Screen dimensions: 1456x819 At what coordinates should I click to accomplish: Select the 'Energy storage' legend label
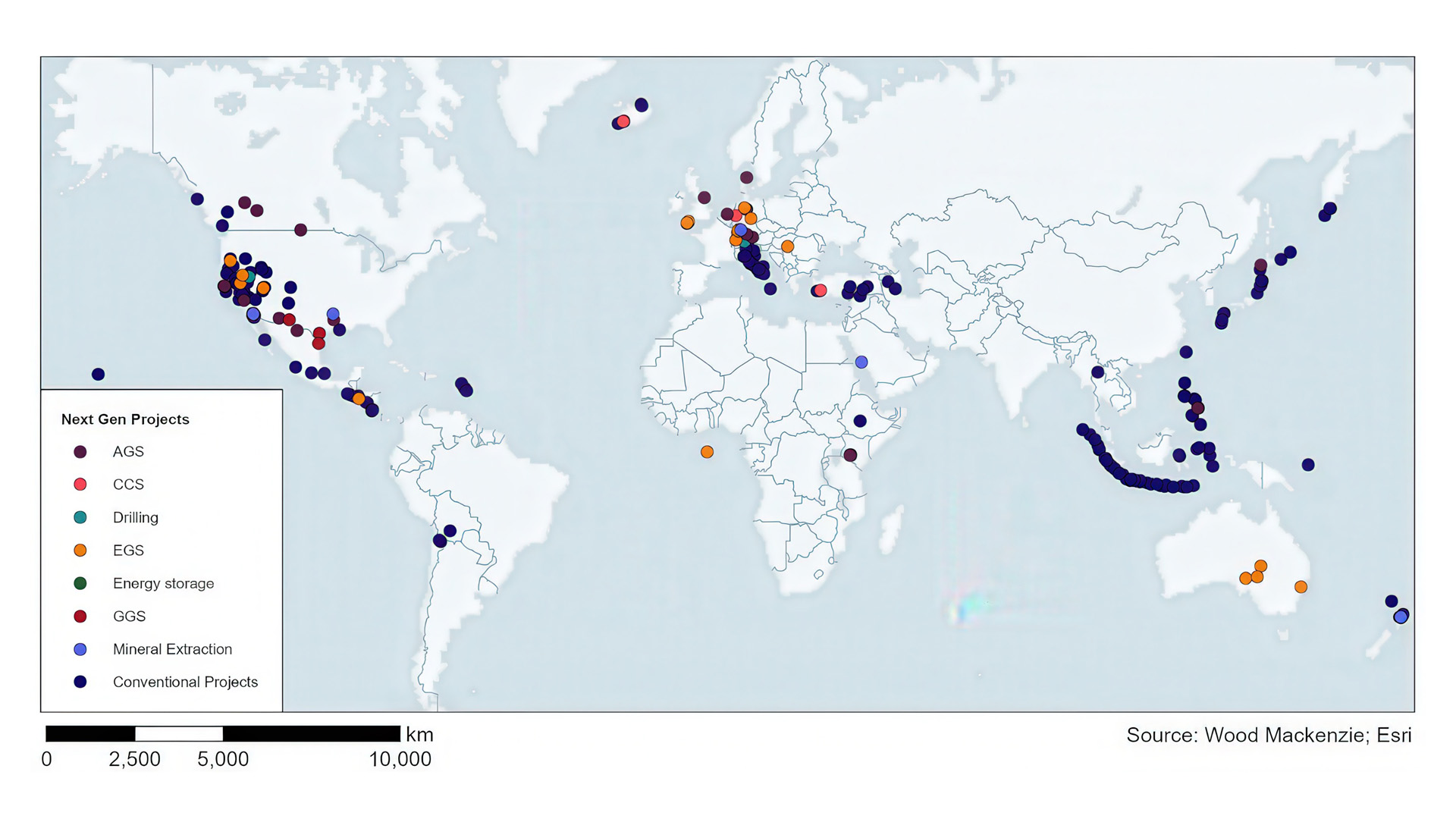pyautogui.click(x=164, y=584)
